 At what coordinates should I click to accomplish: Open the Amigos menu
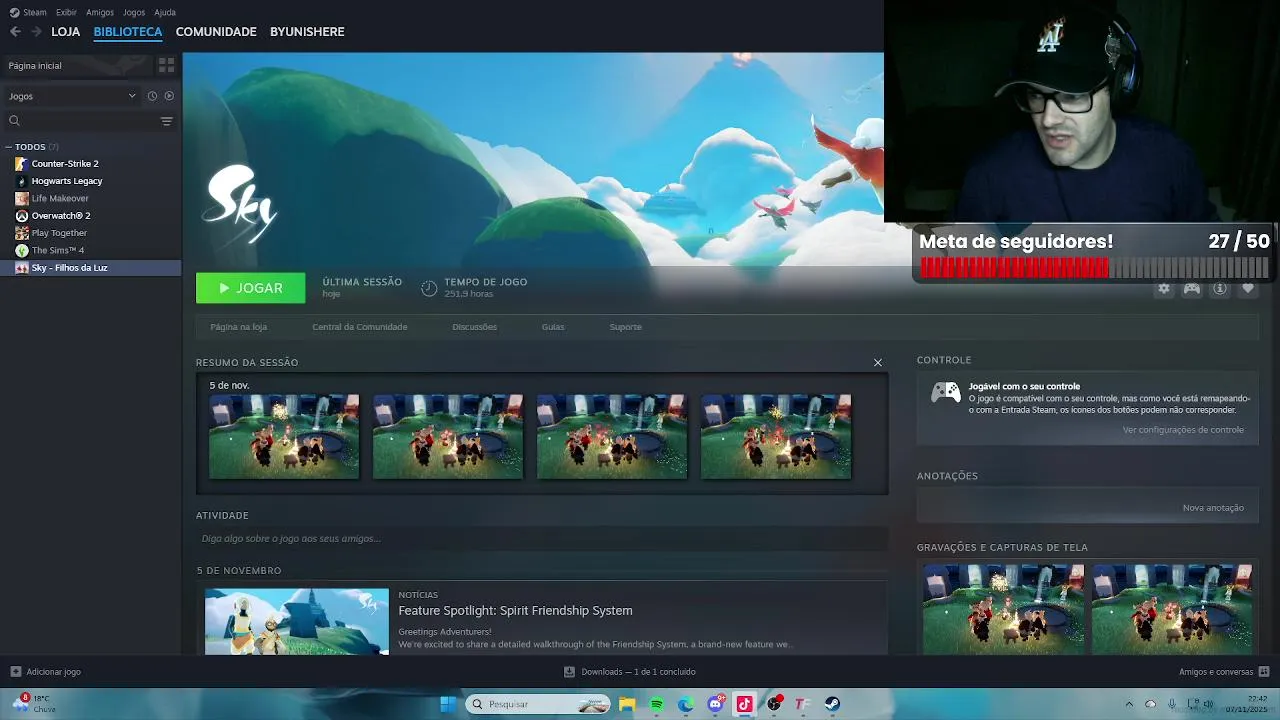[x=100, y=12]
